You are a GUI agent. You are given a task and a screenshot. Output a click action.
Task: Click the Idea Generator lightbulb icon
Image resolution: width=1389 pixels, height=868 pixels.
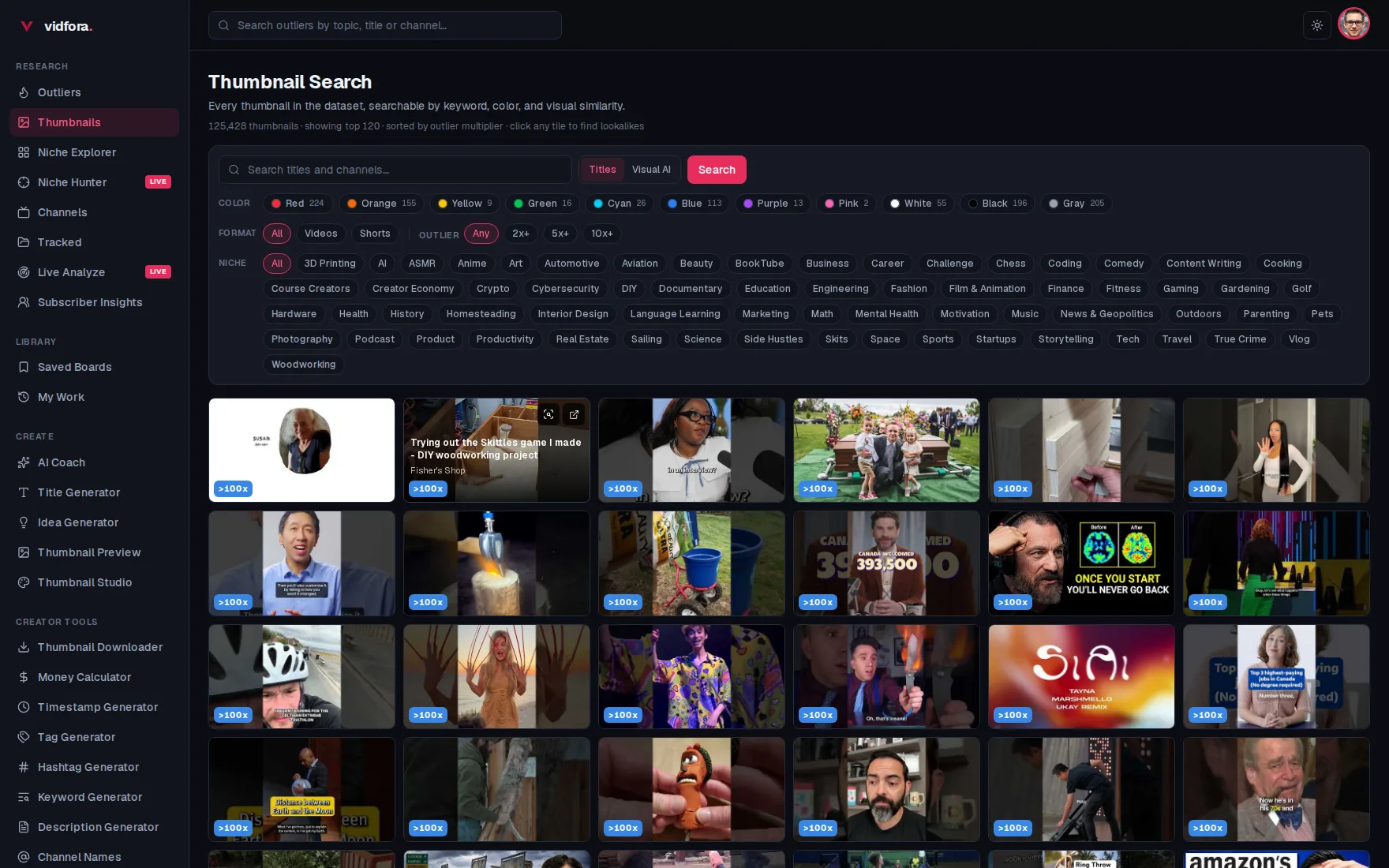(24, 522)
